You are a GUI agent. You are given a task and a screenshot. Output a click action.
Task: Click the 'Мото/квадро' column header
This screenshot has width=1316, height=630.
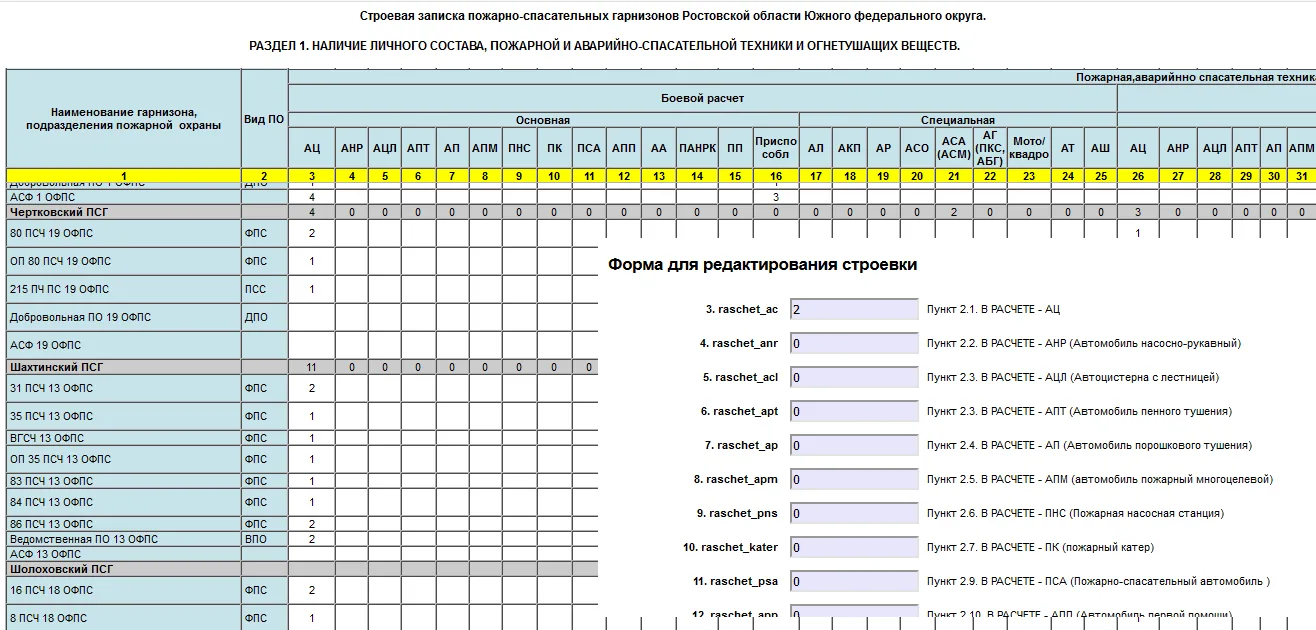point(1028,148)
